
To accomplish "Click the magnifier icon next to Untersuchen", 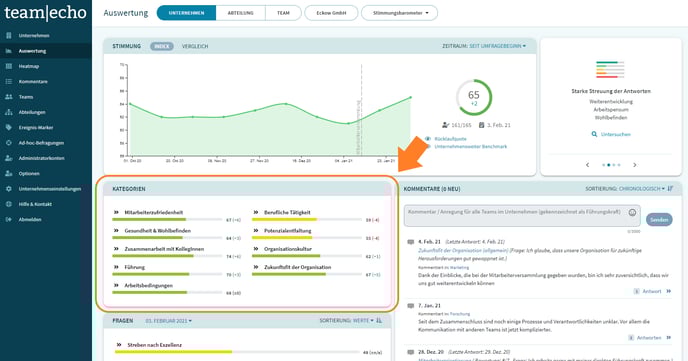I will pos(594,134).
